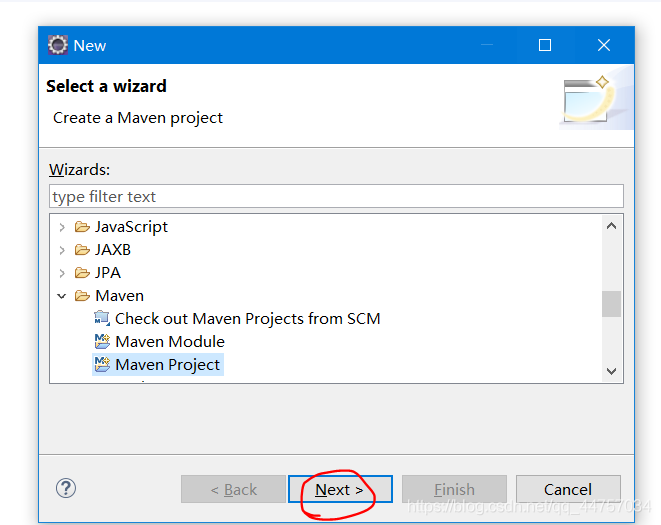Select the Maven Module wizard entry
The image size is (661, 525).
coord(170,342)
